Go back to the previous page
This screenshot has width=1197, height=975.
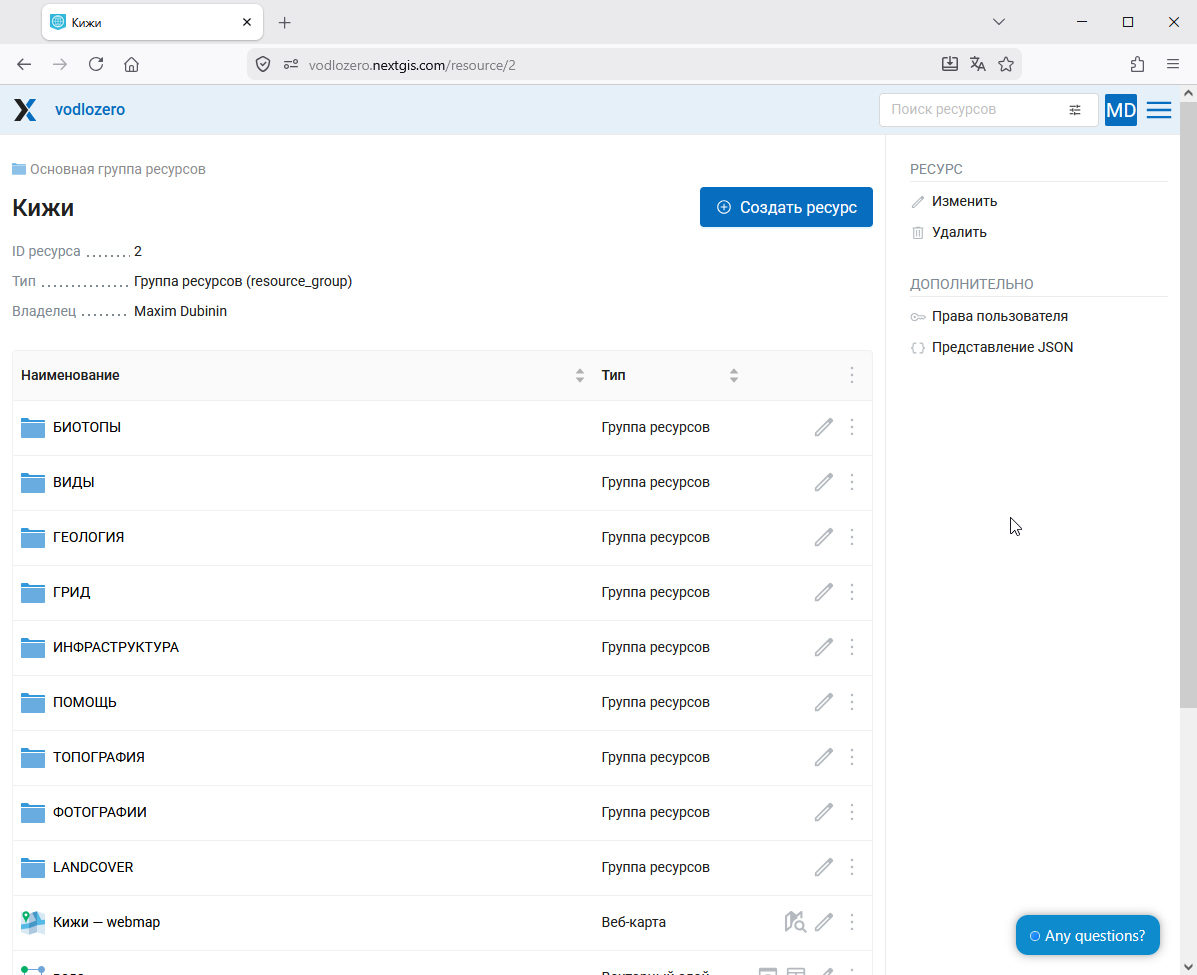click(x=24, y=65)
